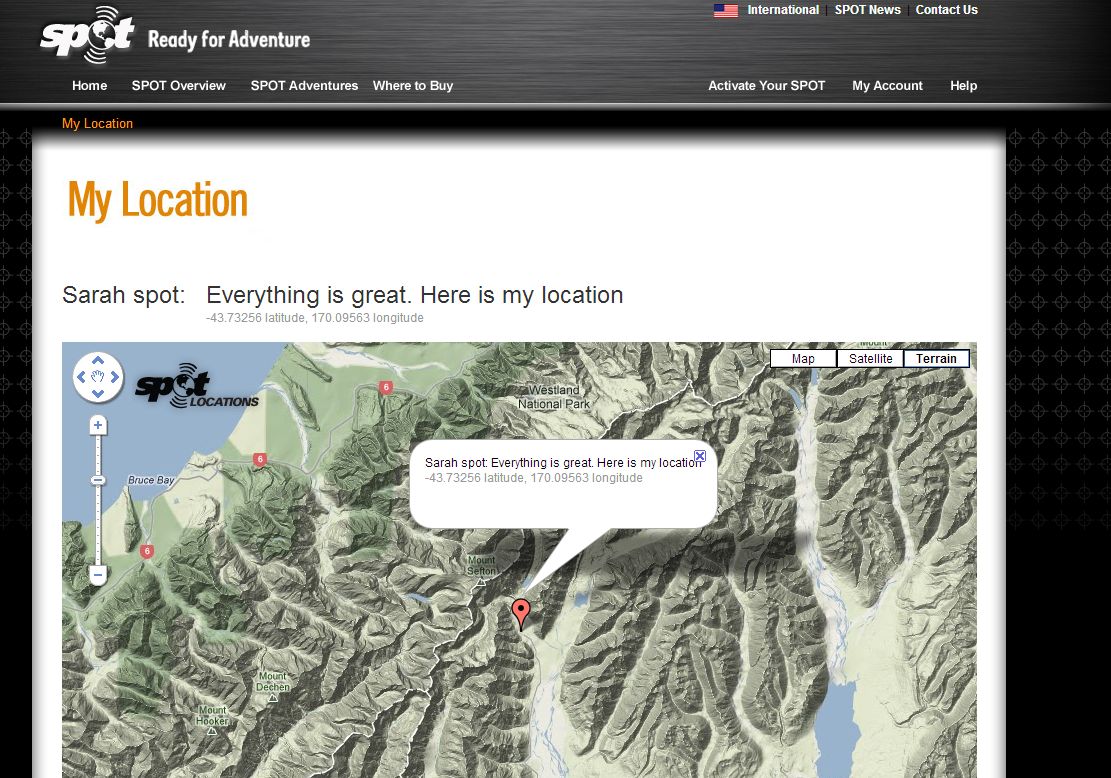Open SPOT Adventures menu item
Viewport: 1111px width, 778px height.
pos(304,86)
